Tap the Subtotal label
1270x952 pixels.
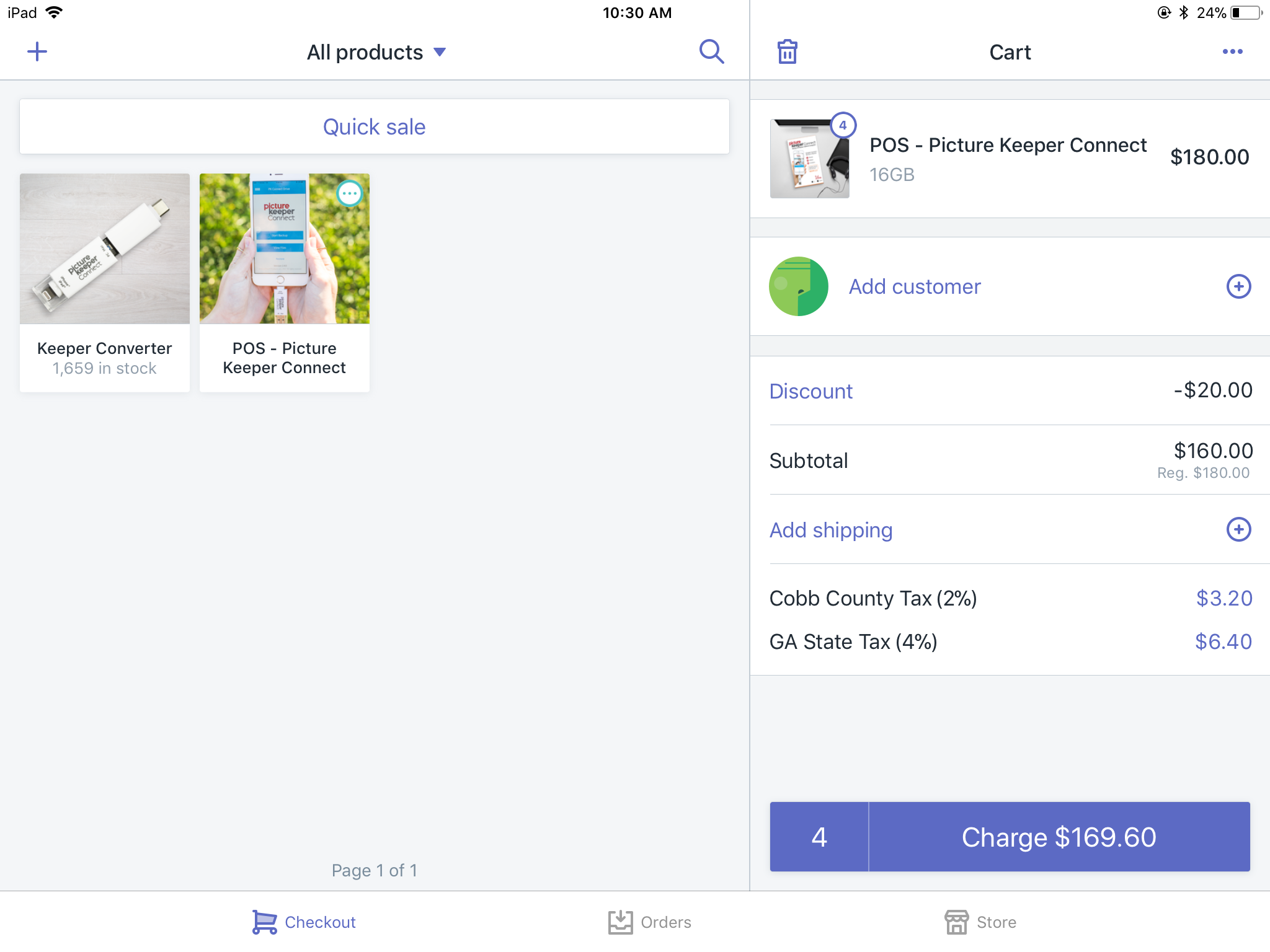809,461
